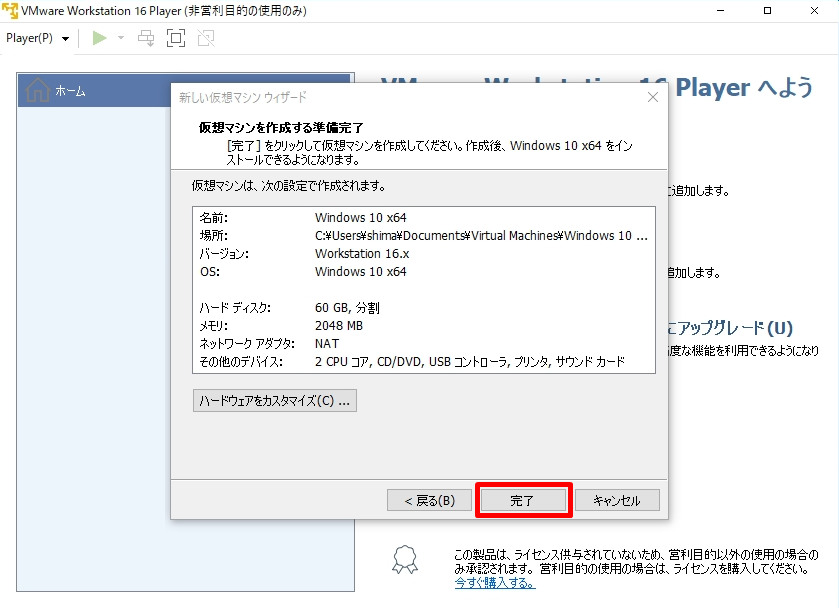839x608 pixels.
Task: Close the 新しい仮想マシン ウィザード dialog
Action: click(653, 97)
